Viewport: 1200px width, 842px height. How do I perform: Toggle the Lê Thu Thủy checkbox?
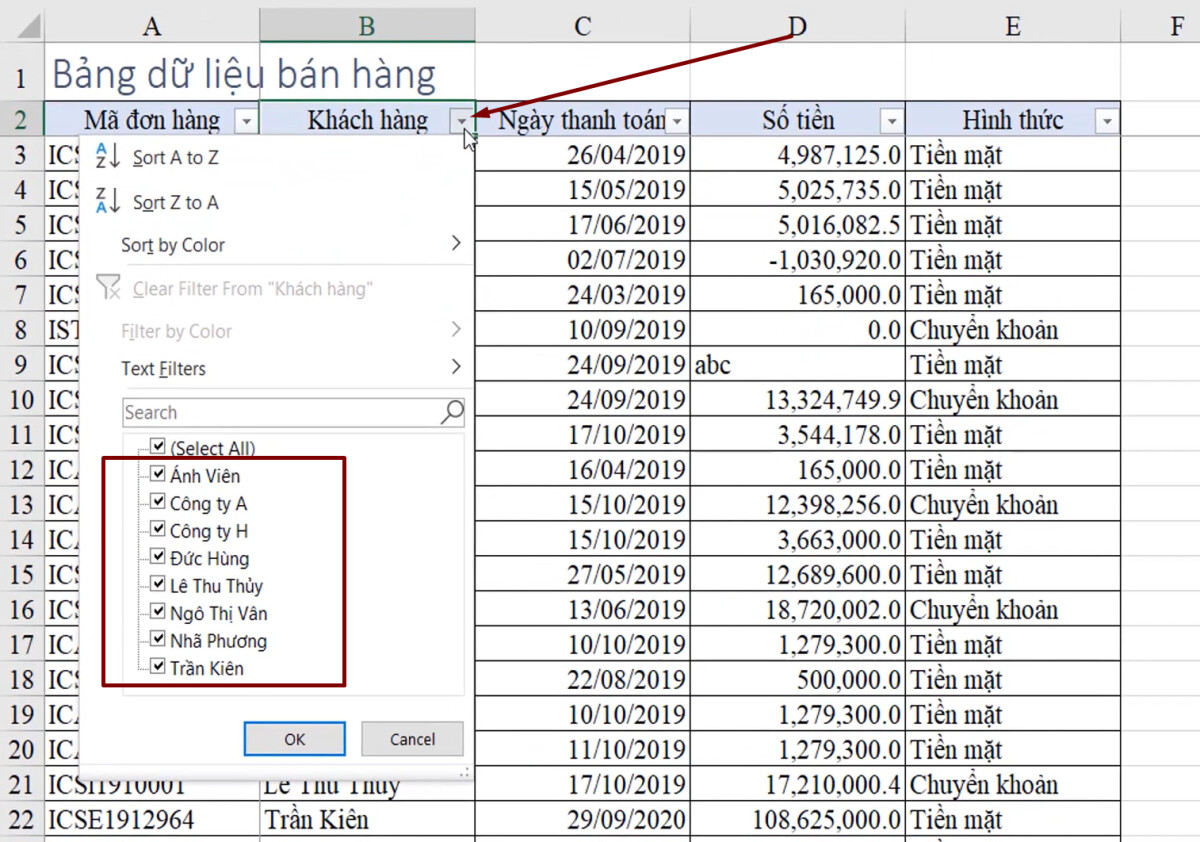coord(159,585)
